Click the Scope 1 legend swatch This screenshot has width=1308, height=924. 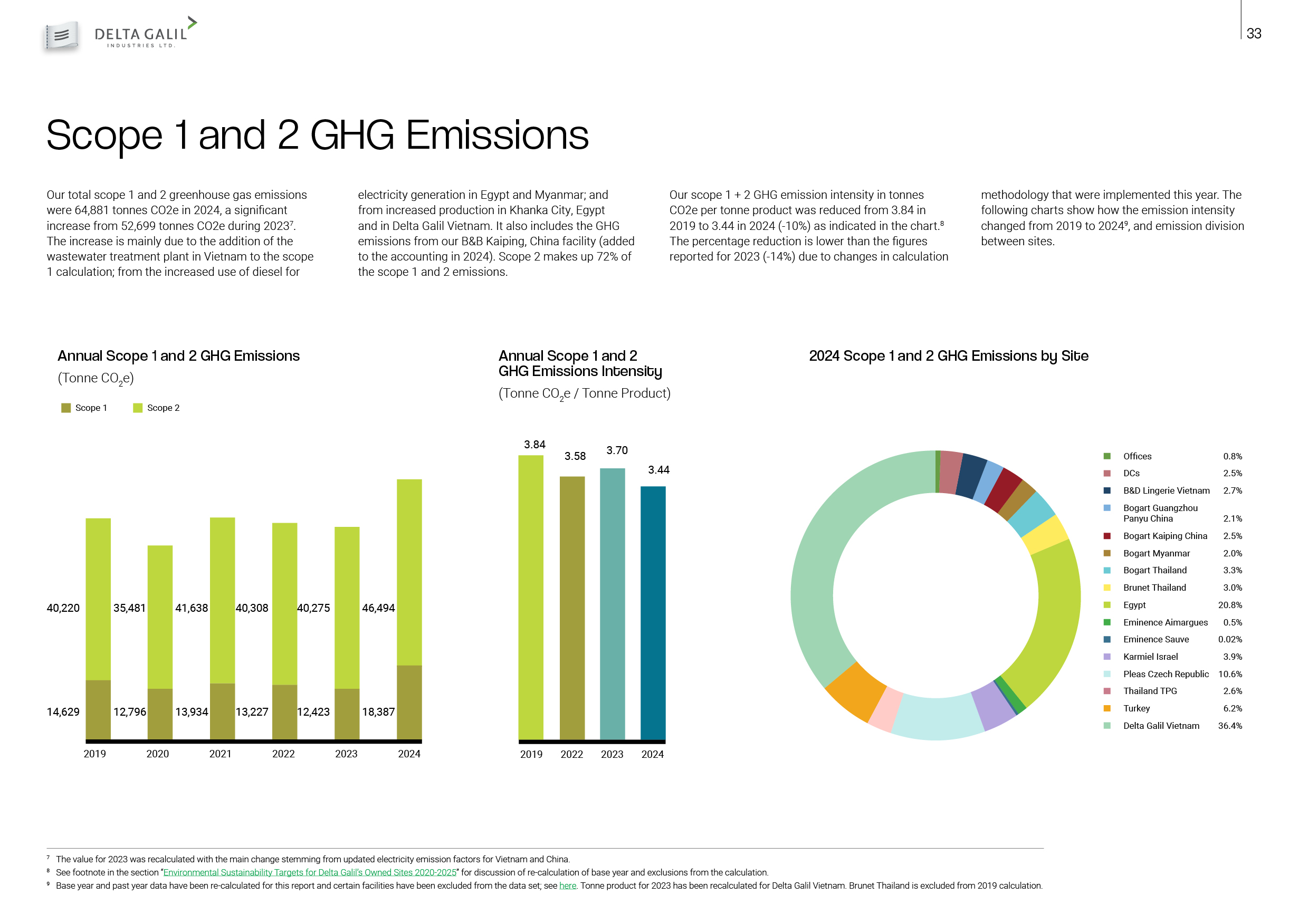[66, 408]
